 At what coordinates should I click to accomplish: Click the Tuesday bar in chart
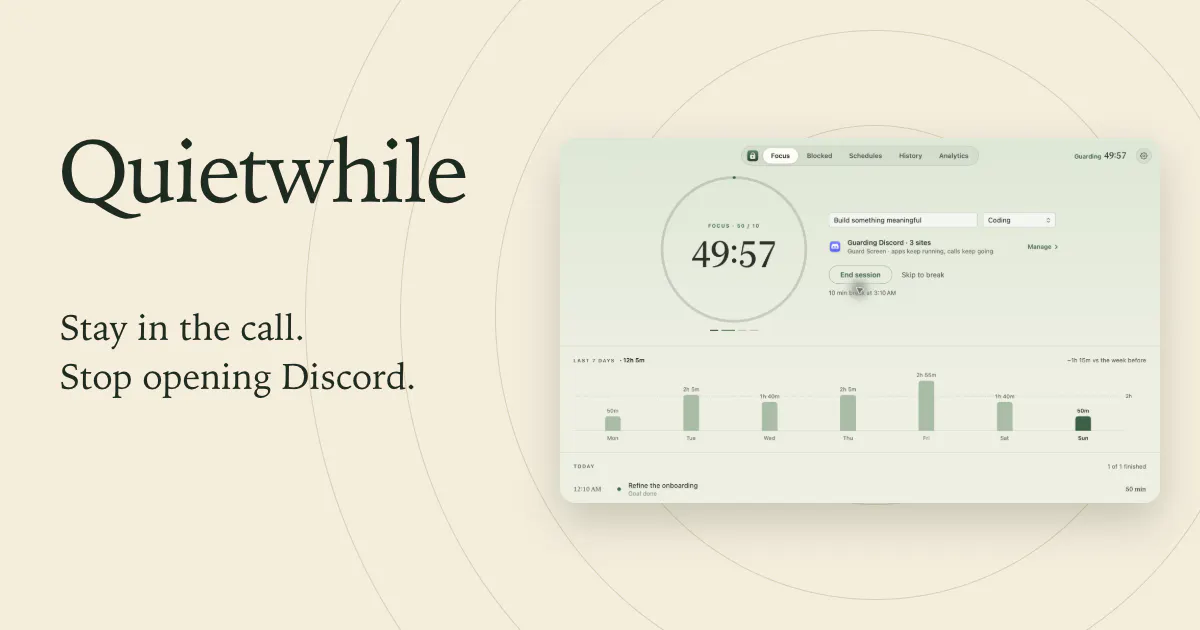691,413
